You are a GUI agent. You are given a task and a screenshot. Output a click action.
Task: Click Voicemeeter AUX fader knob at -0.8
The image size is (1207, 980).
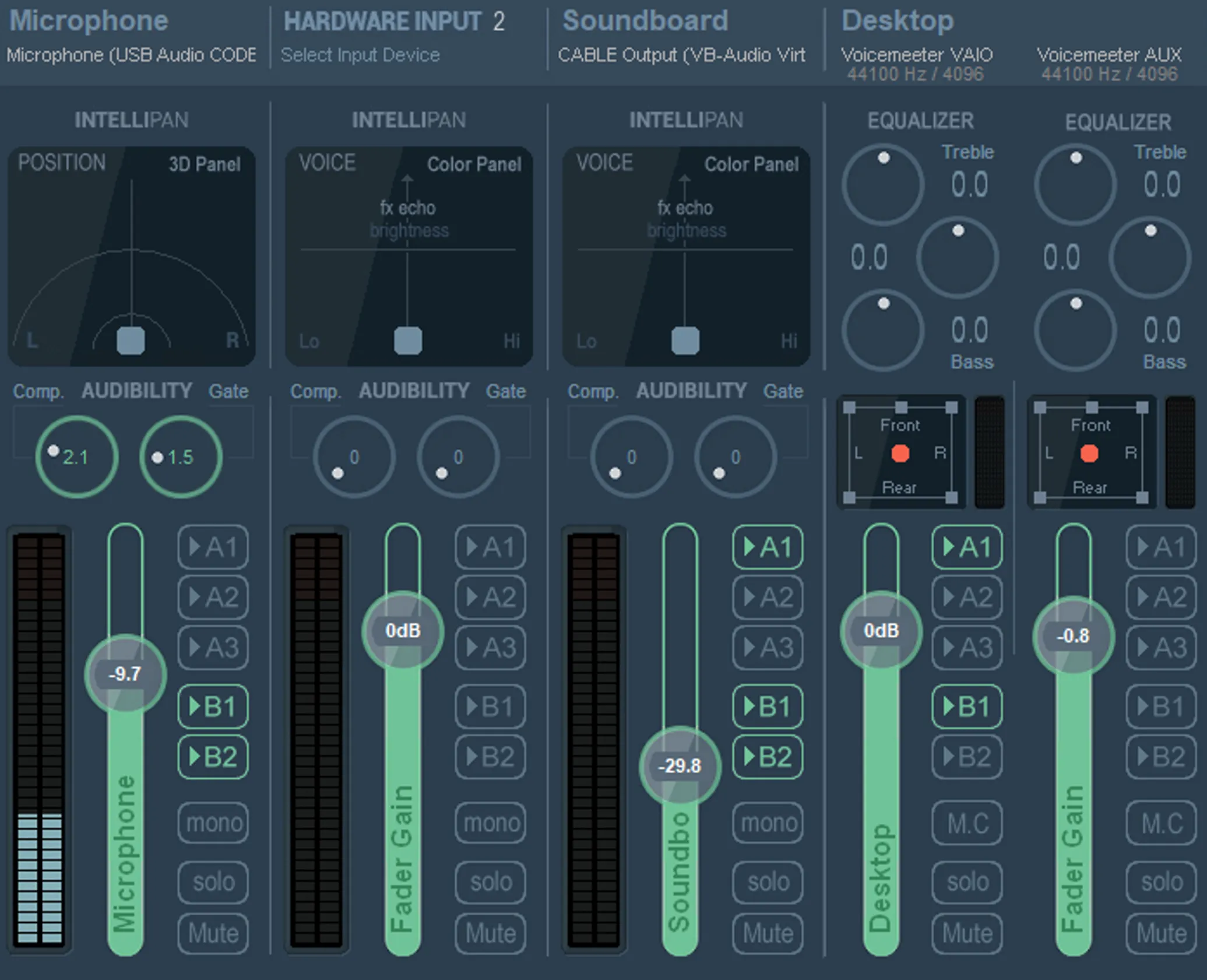(1074, 635)
